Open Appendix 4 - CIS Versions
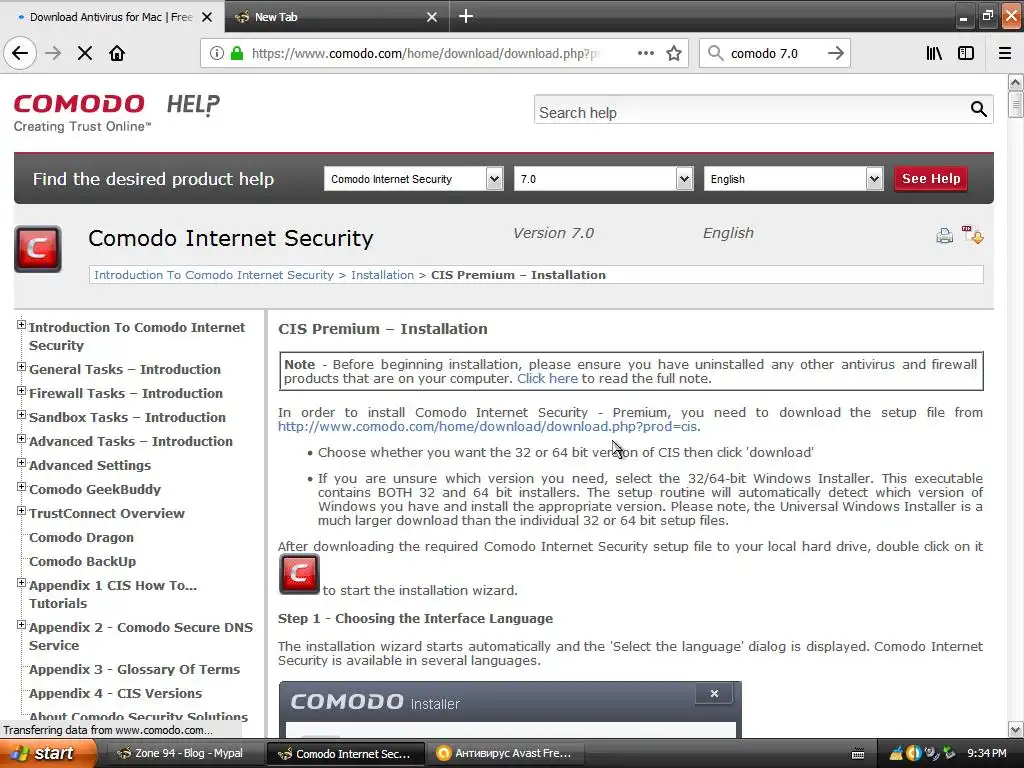This screenshot has width=1024, height=768. (115, 694)
